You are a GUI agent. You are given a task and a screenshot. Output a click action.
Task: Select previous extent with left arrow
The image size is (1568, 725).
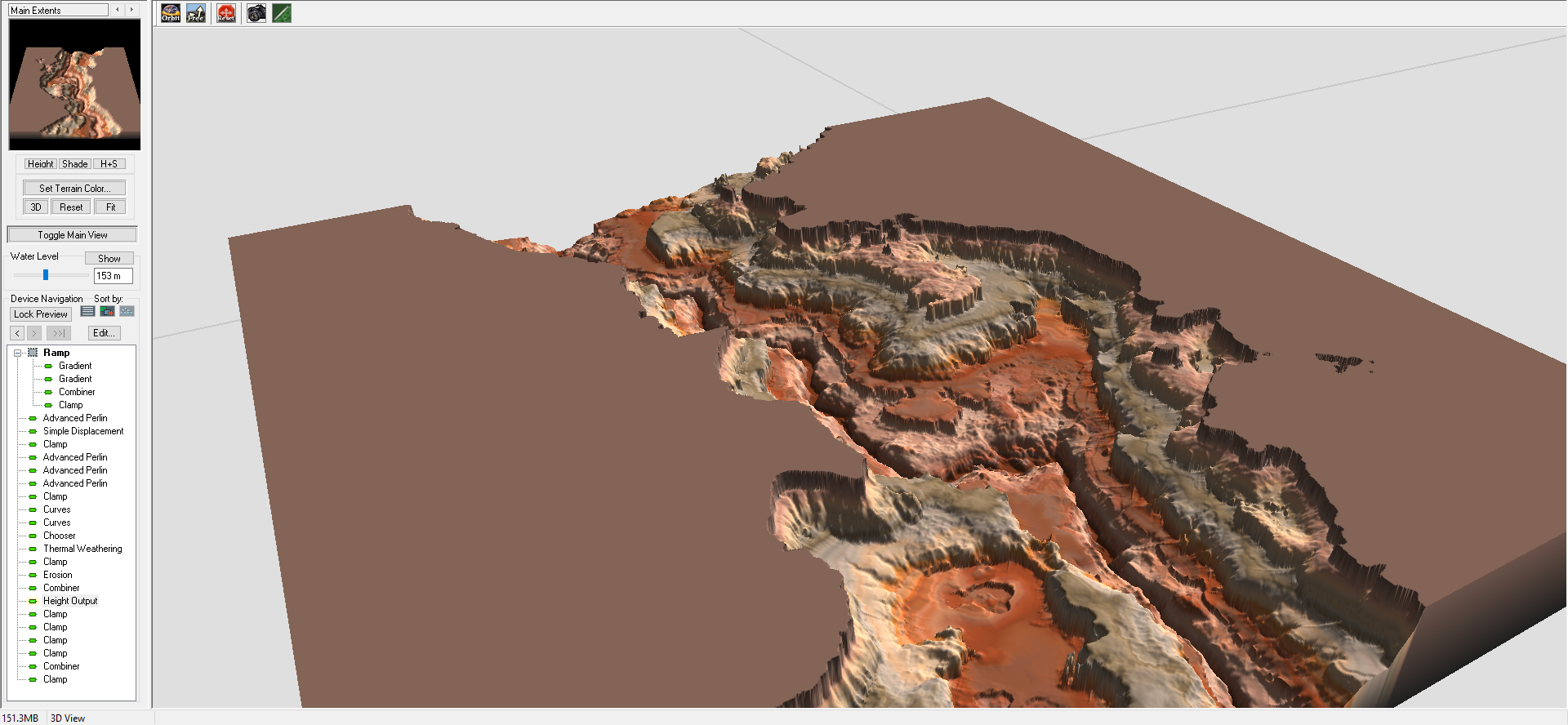(118, 11)
